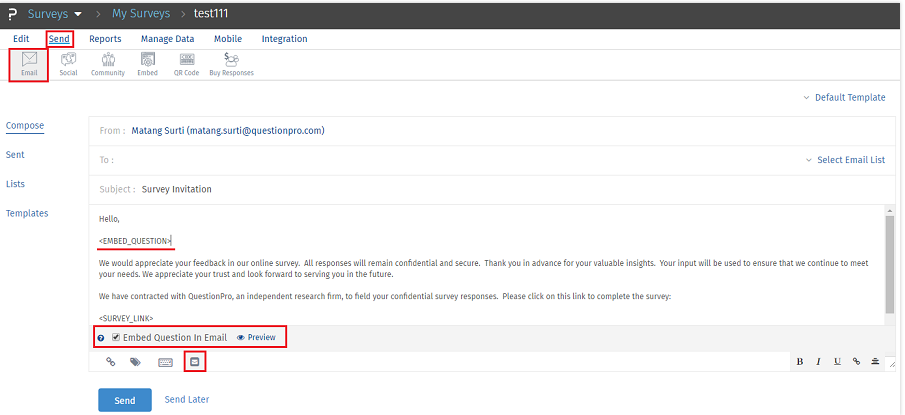Click the Send Later link
905x415 pixels.
(x=187, y=399)
